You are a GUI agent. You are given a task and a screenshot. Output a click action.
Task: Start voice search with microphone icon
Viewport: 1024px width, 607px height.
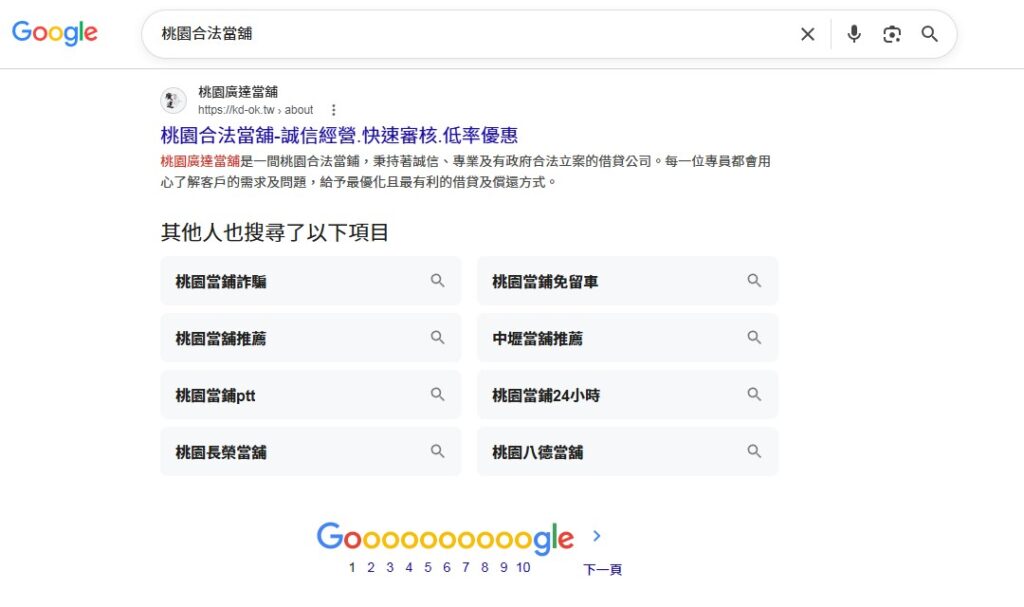(x=854, y=34)
